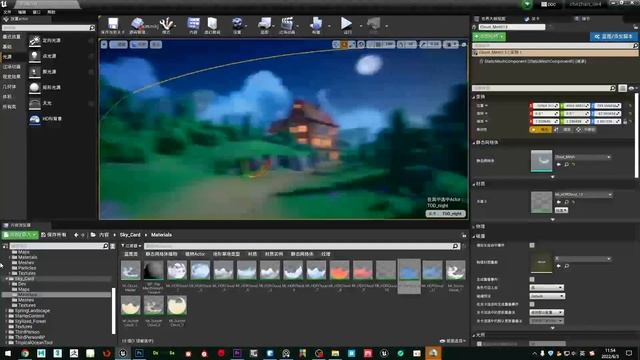This screenshot has height=360, width=640.
Task: Click the Save All button in content browser
Action: (x=53, y=235)
